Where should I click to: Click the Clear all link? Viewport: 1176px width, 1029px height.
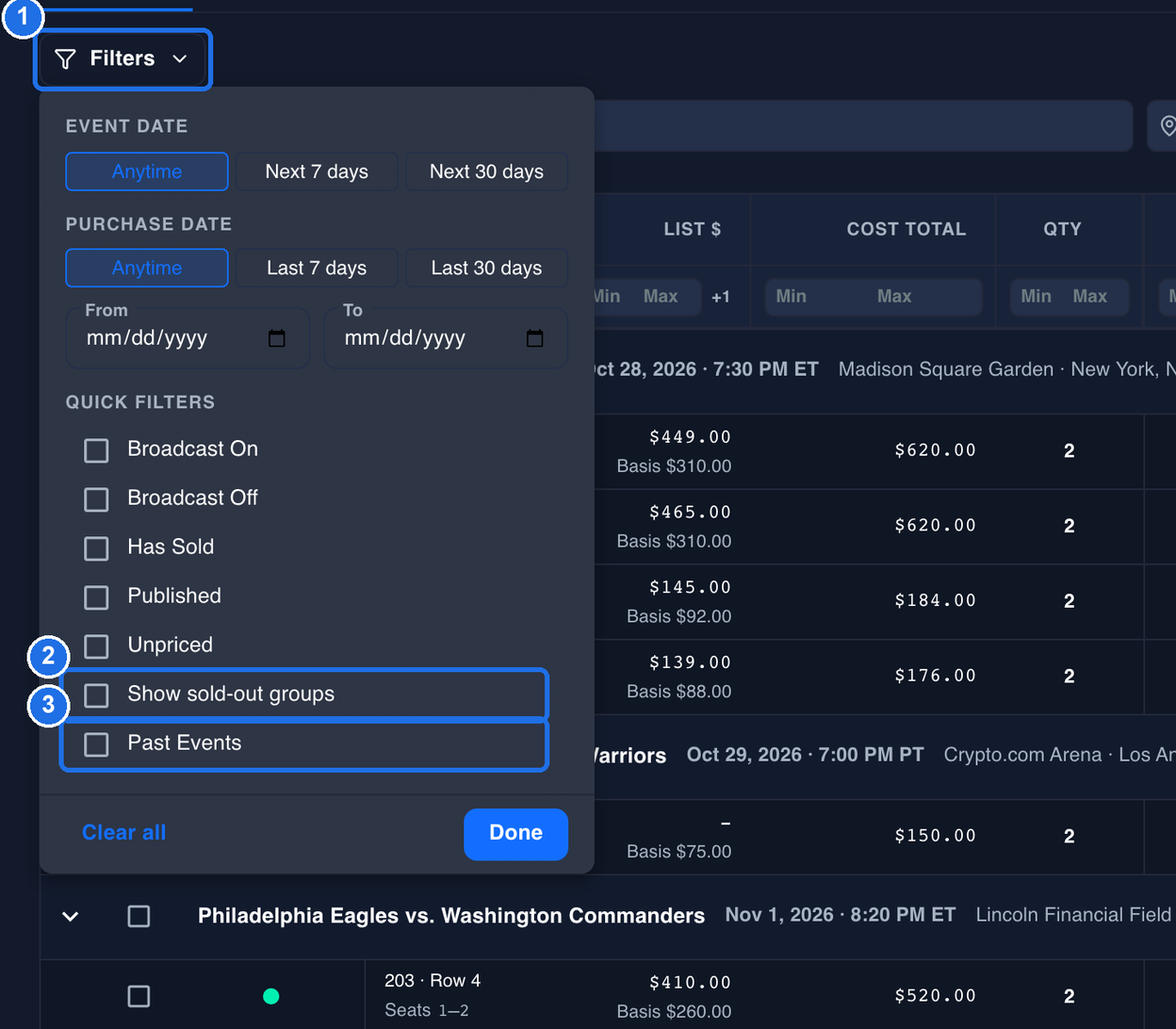coord(123,832)
